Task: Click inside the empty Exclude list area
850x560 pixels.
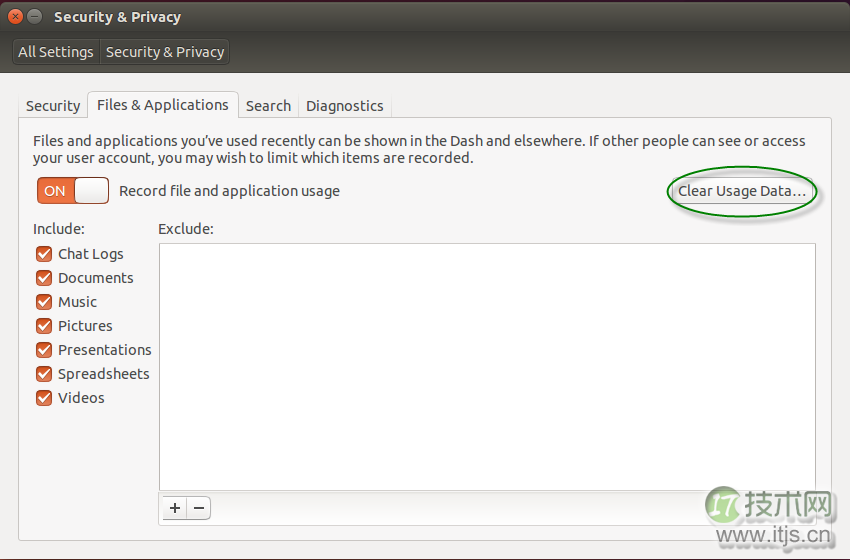Action: 486,366
